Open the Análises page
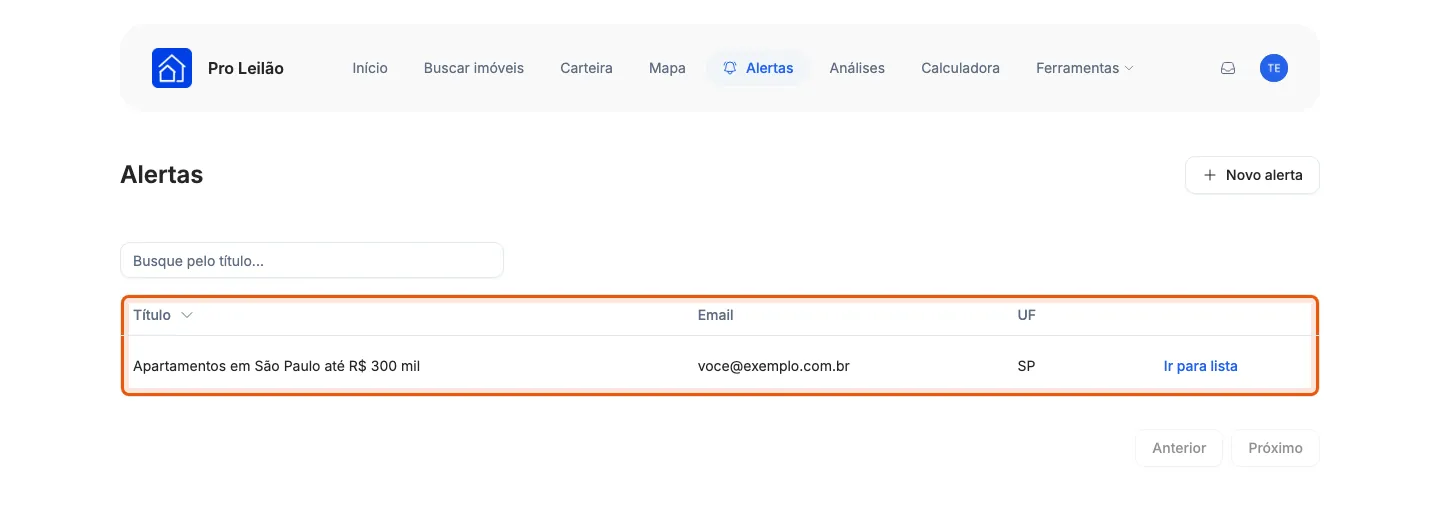Viewport: 1440px width, 520px height. tap(857, 68)
